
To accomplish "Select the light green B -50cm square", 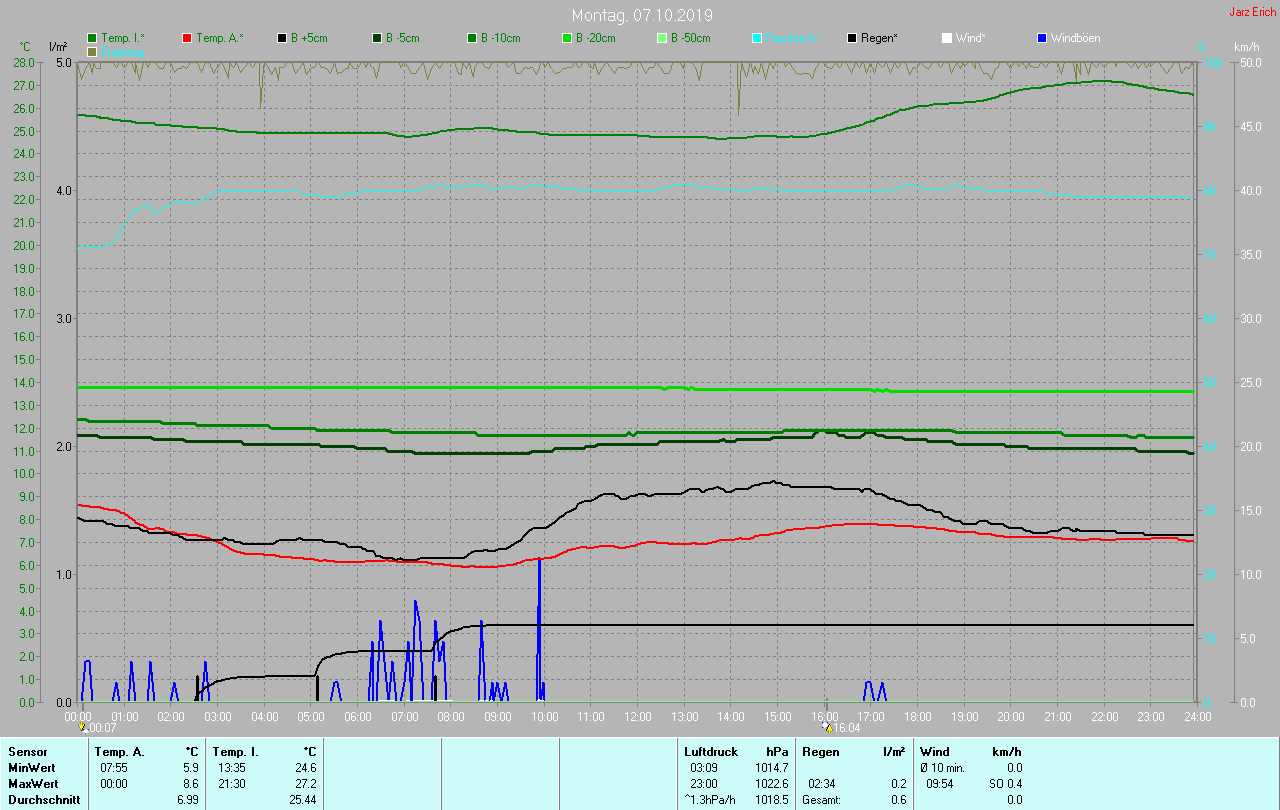I will 661,38.
